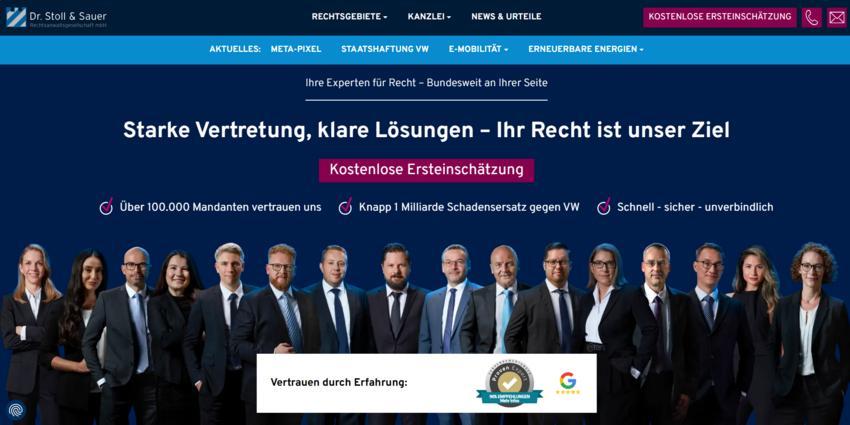Expand the E-Mobilität dropdown
Screen dimensions: 850x425
pos(478,49)
